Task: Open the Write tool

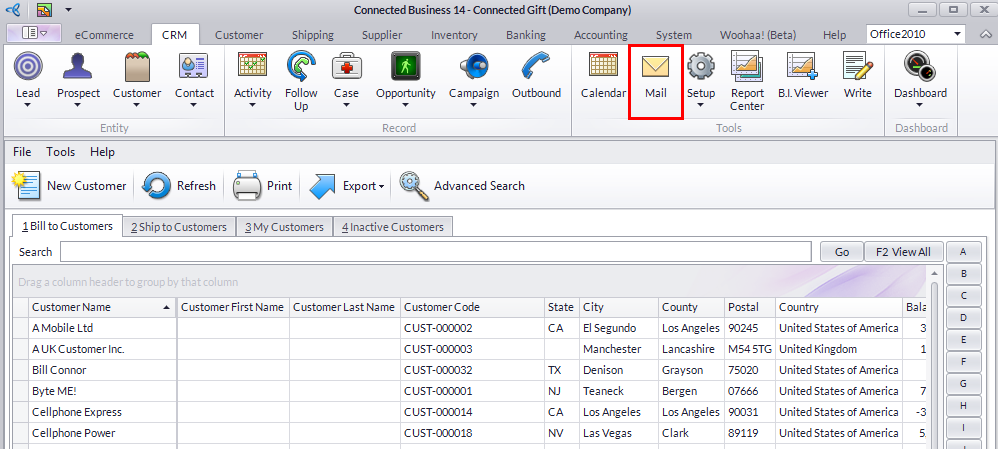Action: (857, 78)
